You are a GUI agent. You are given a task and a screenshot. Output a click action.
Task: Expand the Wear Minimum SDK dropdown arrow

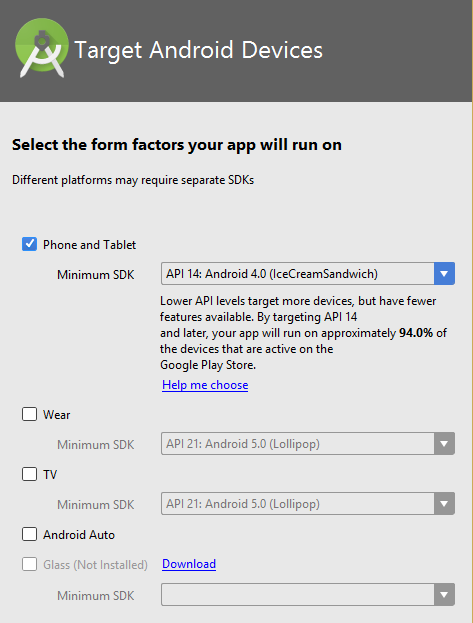pos(444,443)
